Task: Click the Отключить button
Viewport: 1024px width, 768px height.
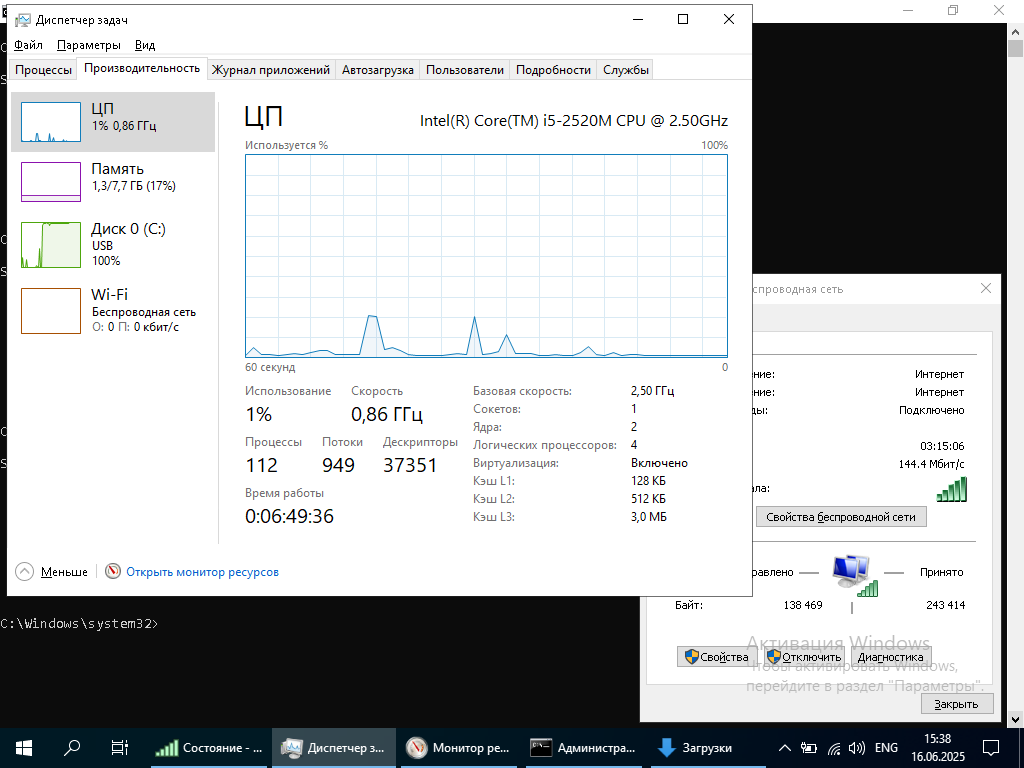Action: [805, 657]
